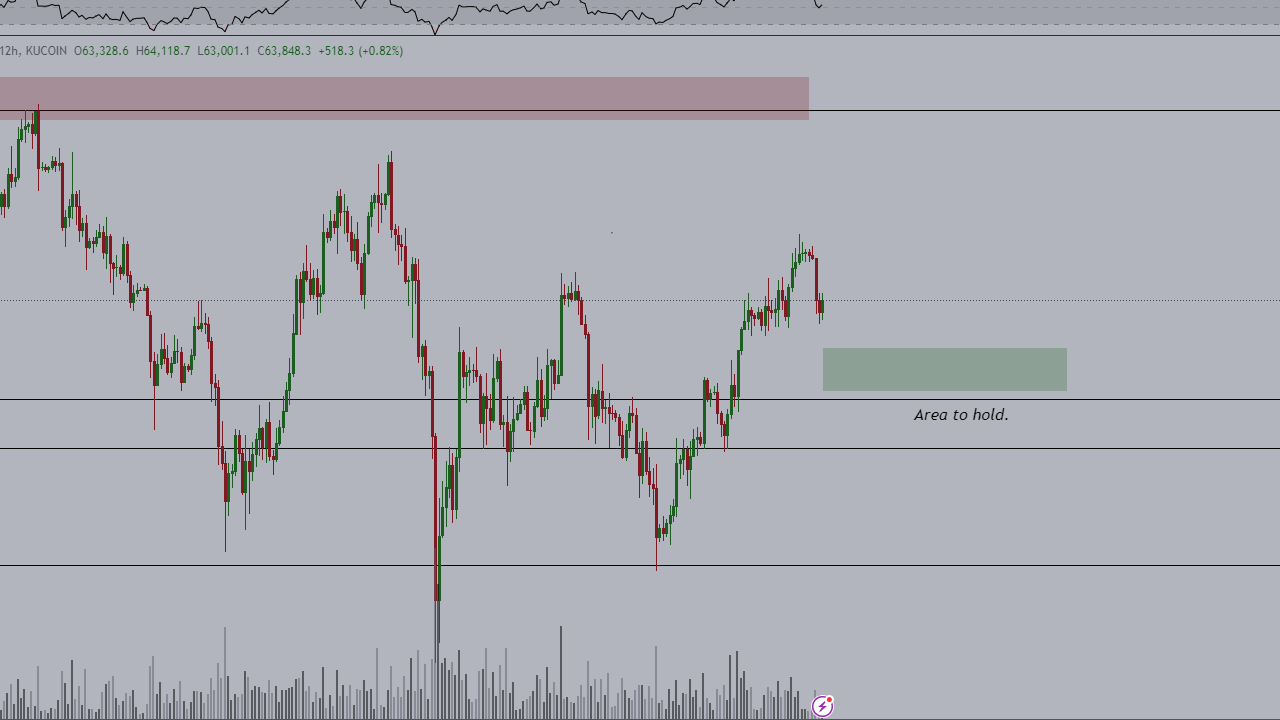Click the purple lightning bolt news icon
This screenshot has height=720, width=1280.
click(822, 707)
